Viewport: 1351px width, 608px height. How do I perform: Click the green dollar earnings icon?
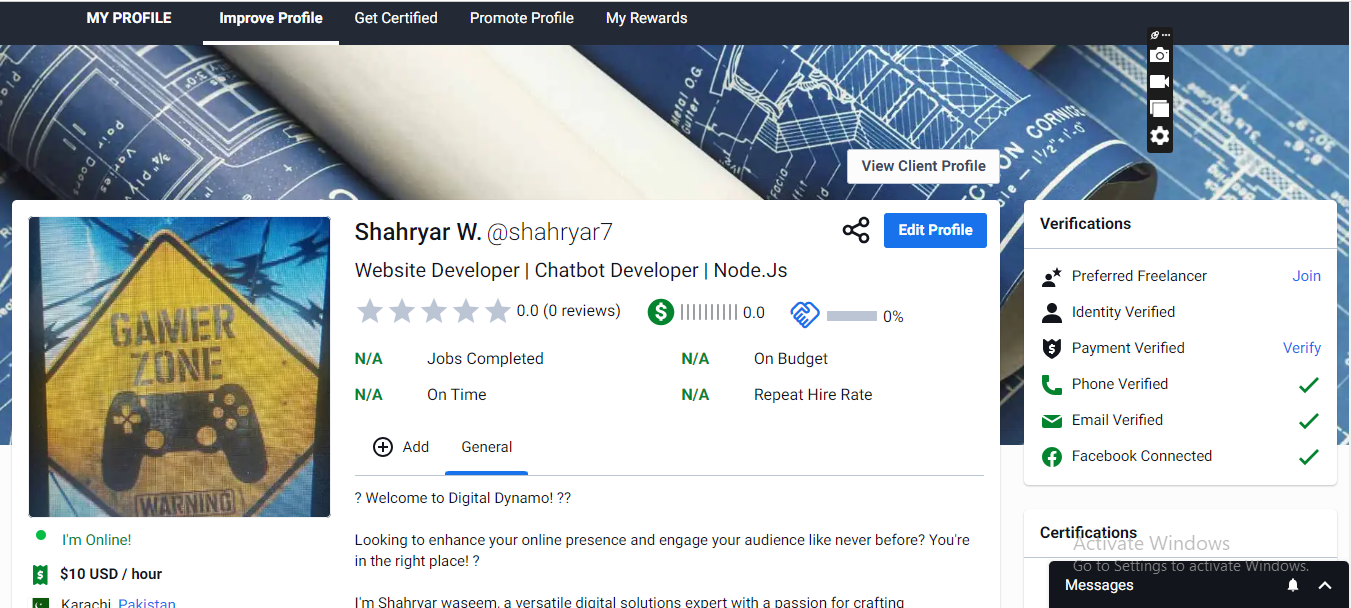point(660,313)
